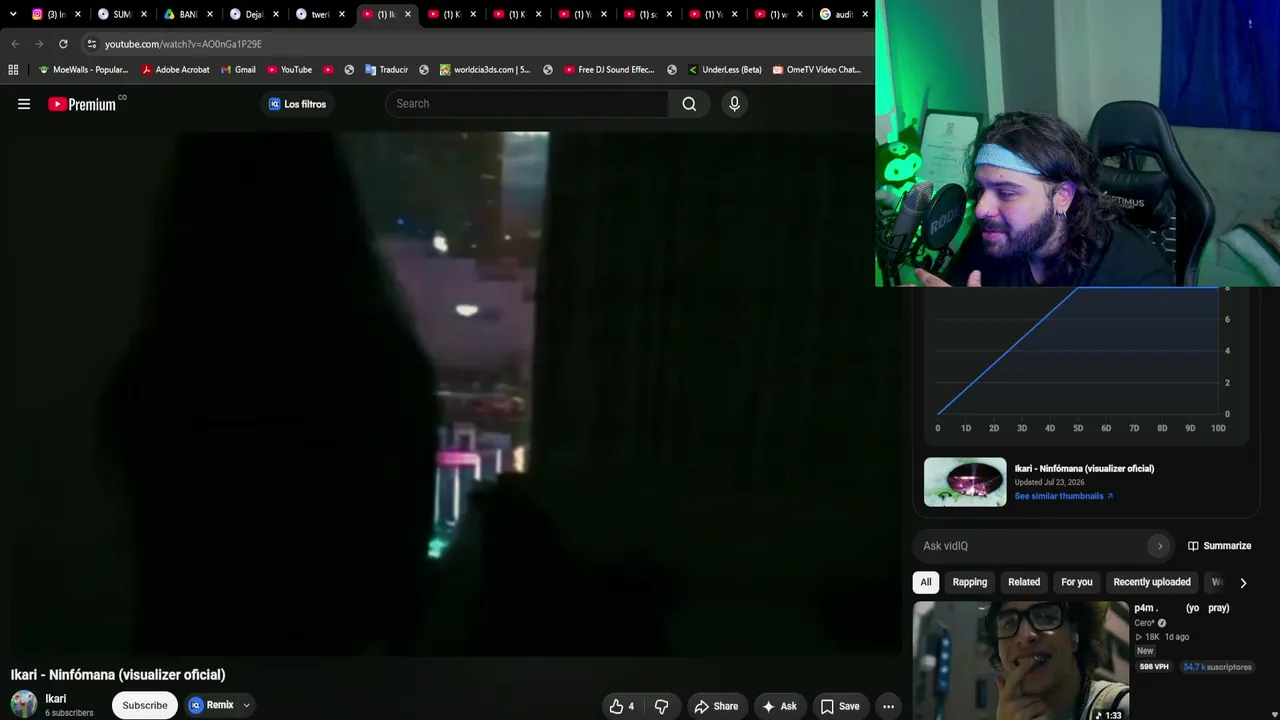
Task: Go back to the previous page
Action: click(15, 44)
